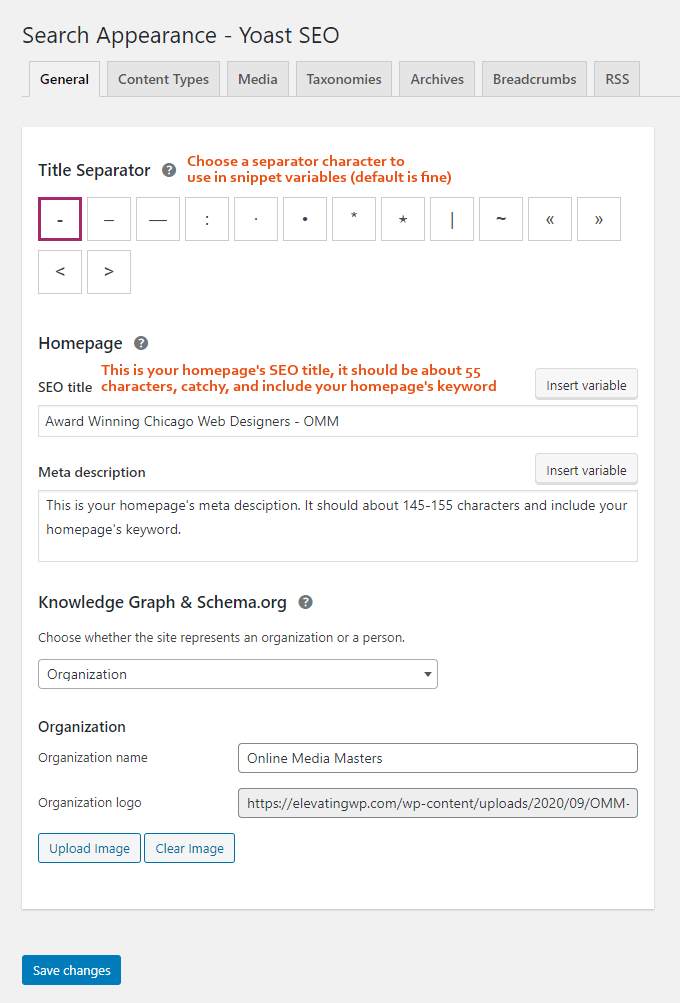Select the asterisk separator character
This screenshot has height=1003, width=680.
pos(353,219)
